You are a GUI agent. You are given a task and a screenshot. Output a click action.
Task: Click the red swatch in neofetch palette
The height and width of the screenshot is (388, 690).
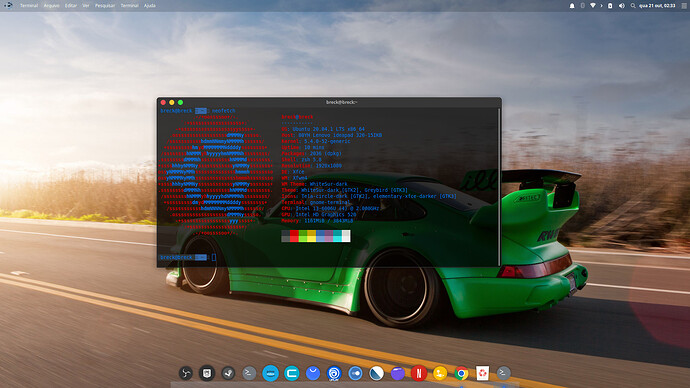294,236
